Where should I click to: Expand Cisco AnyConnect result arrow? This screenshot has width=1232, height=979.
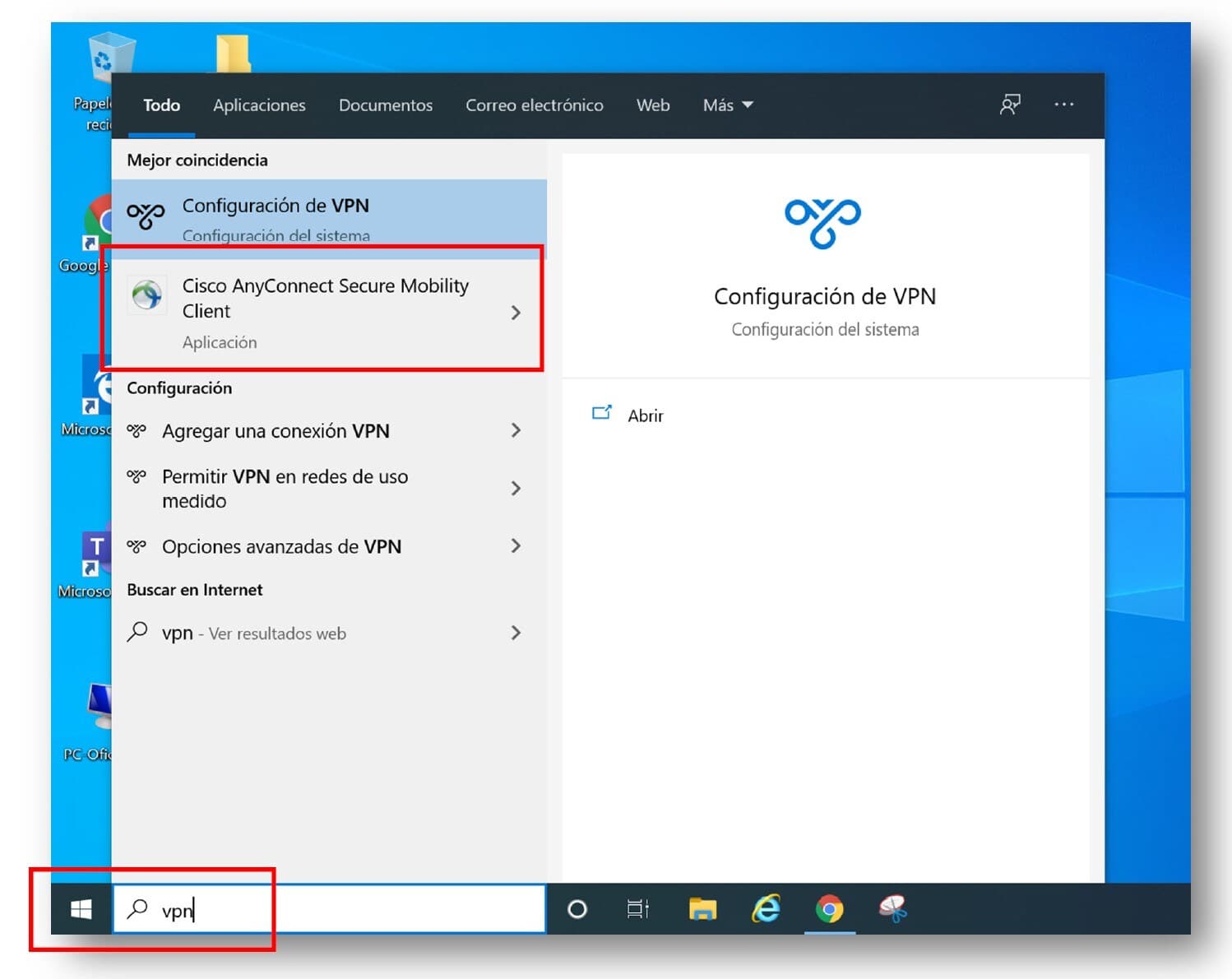(x=516, y=313)
